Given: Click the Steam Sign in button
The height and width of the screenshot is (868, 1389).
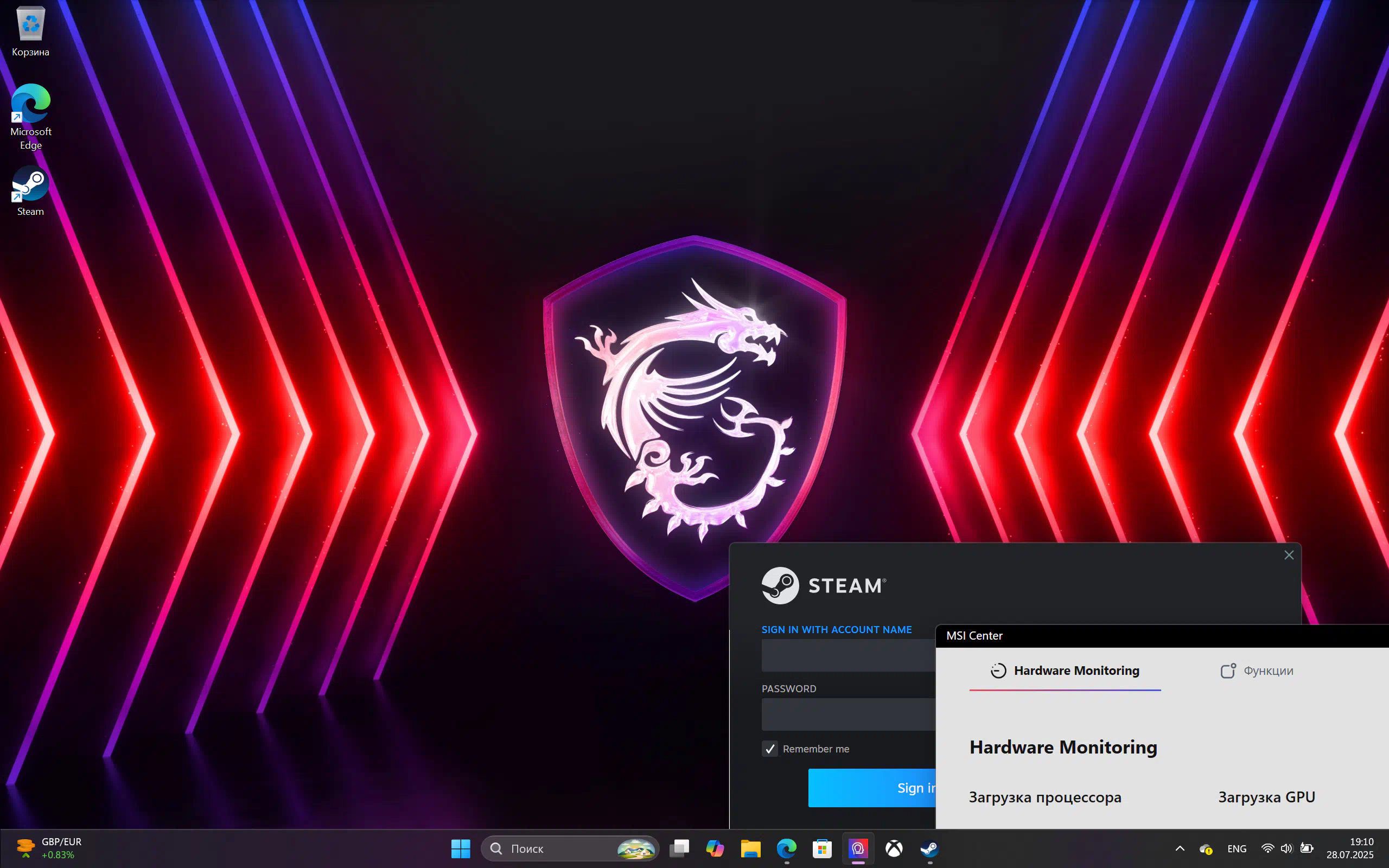Looking at the screenshot, I should [872, 788].
